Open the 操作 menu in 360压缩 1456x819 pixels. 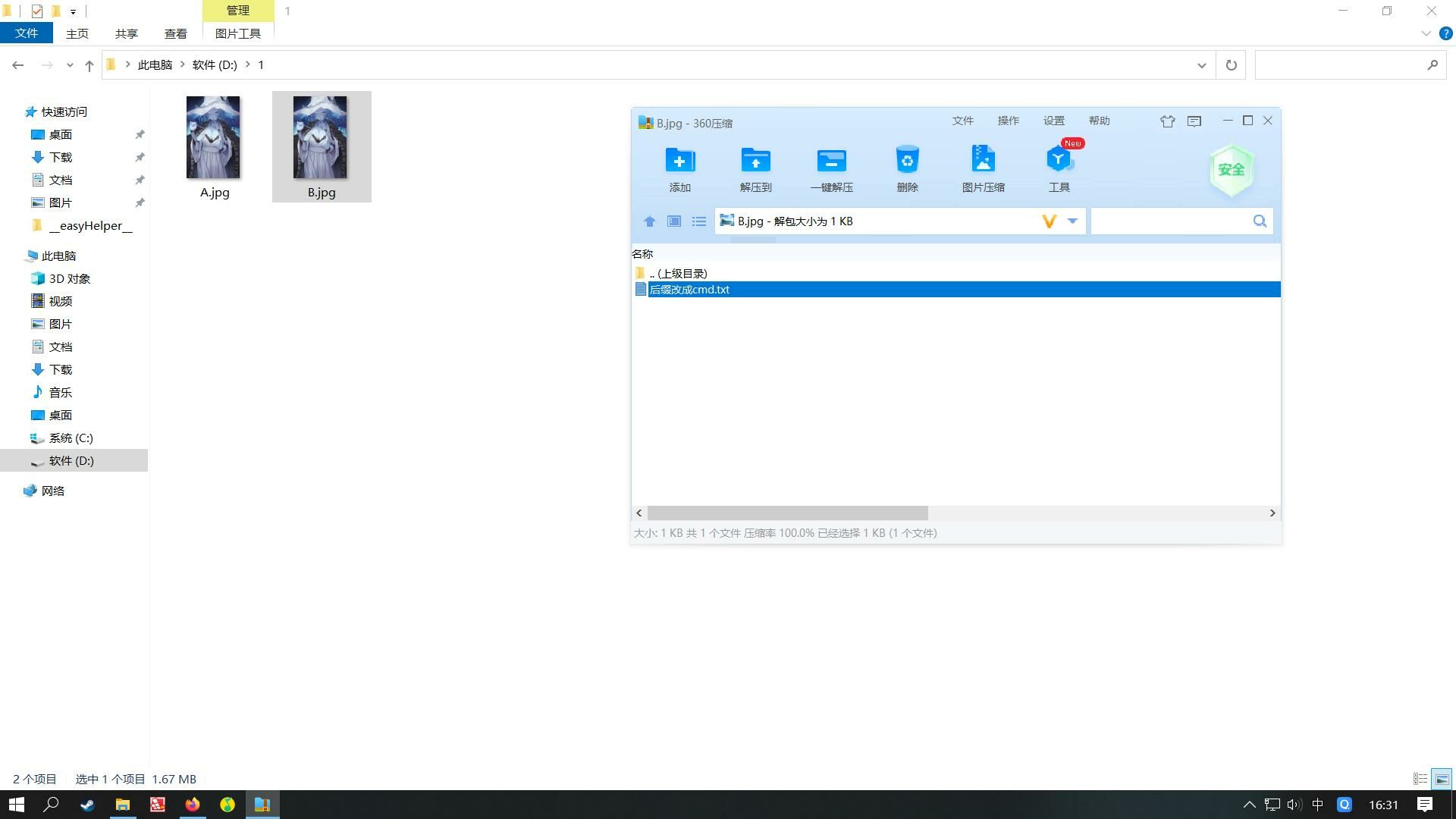[x=1008, y=121]
